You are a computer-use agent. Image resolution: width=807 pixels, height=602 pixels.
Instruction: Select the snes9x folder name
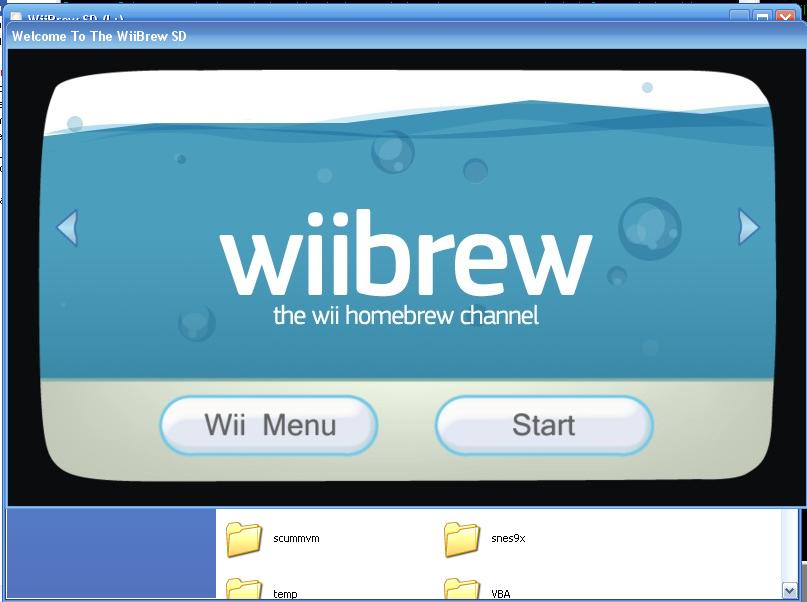(x=508, y=539)
